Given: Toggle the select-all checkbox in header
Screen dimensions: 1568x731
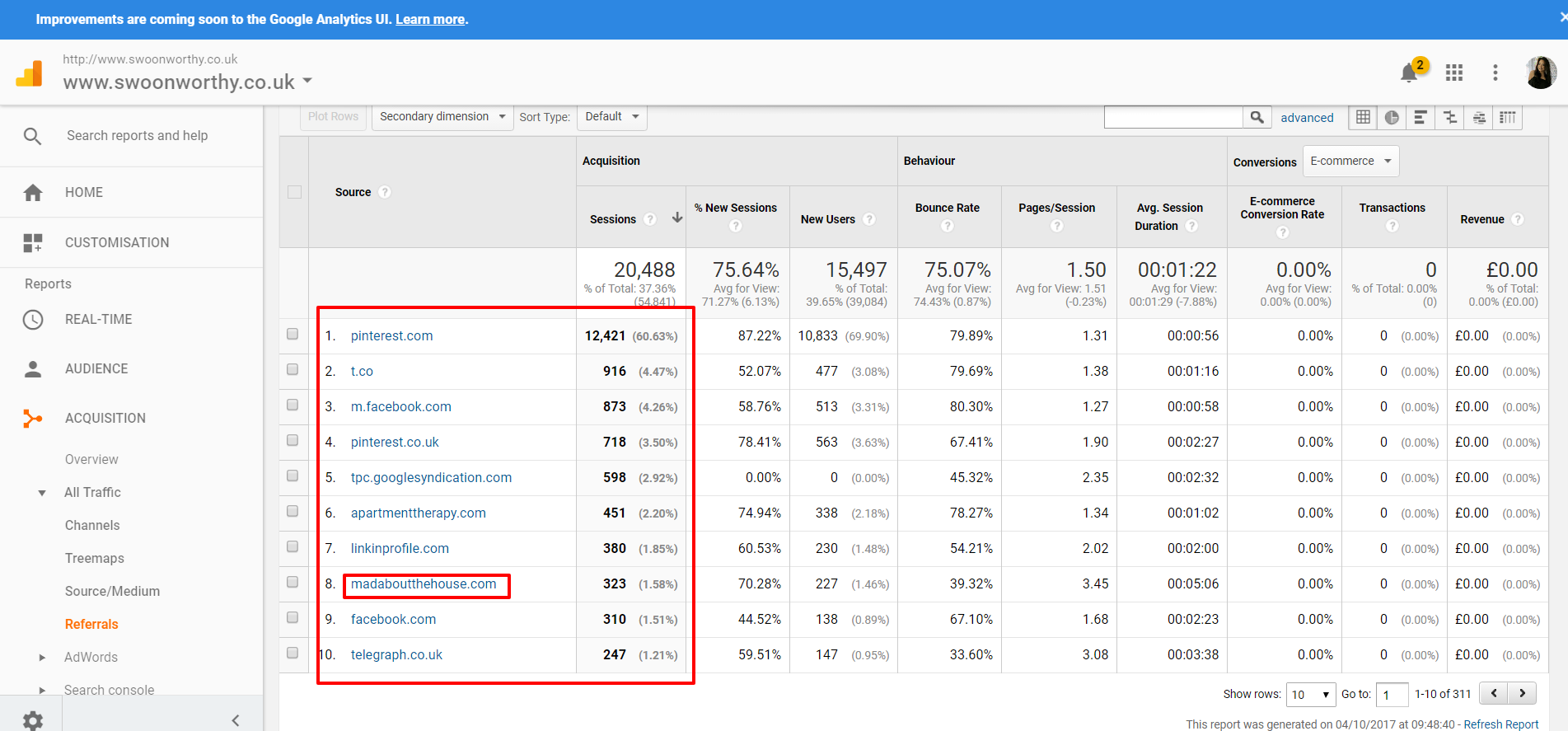Looking at the screenshot, I should click(294, 192).
